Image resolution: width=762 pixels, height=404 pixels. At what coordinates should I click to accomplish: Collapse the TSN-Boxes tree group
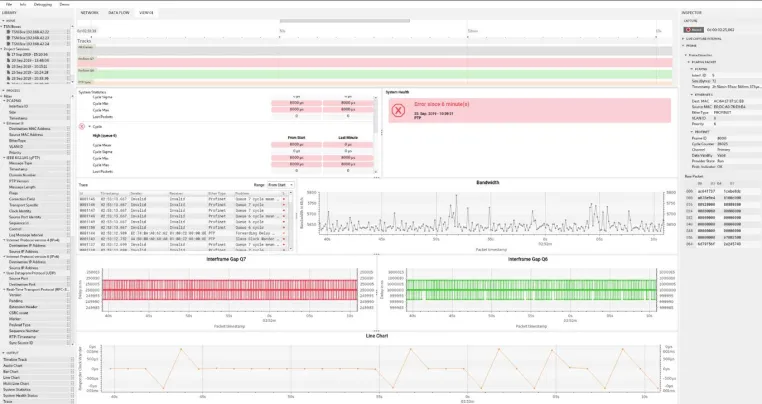pos(2,27)
